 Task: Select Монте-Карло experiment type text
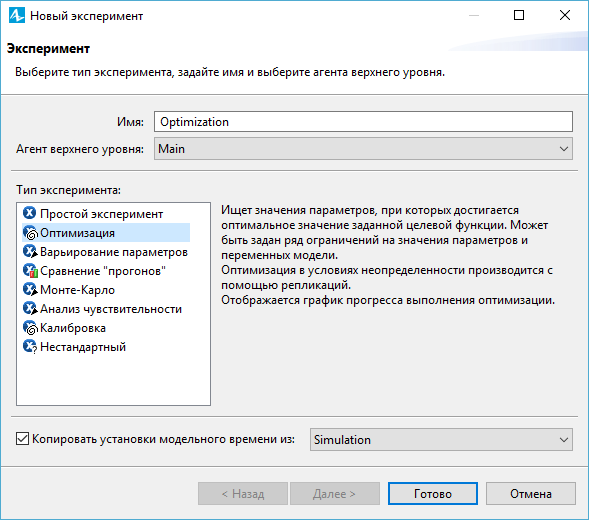pos(77,290)
